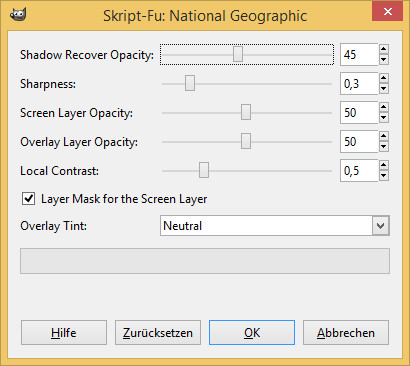The height and width of the screenshot is (366, 410).
Task: Click the Overlay Layer Opacity slider handle
Action: [246, 141]
